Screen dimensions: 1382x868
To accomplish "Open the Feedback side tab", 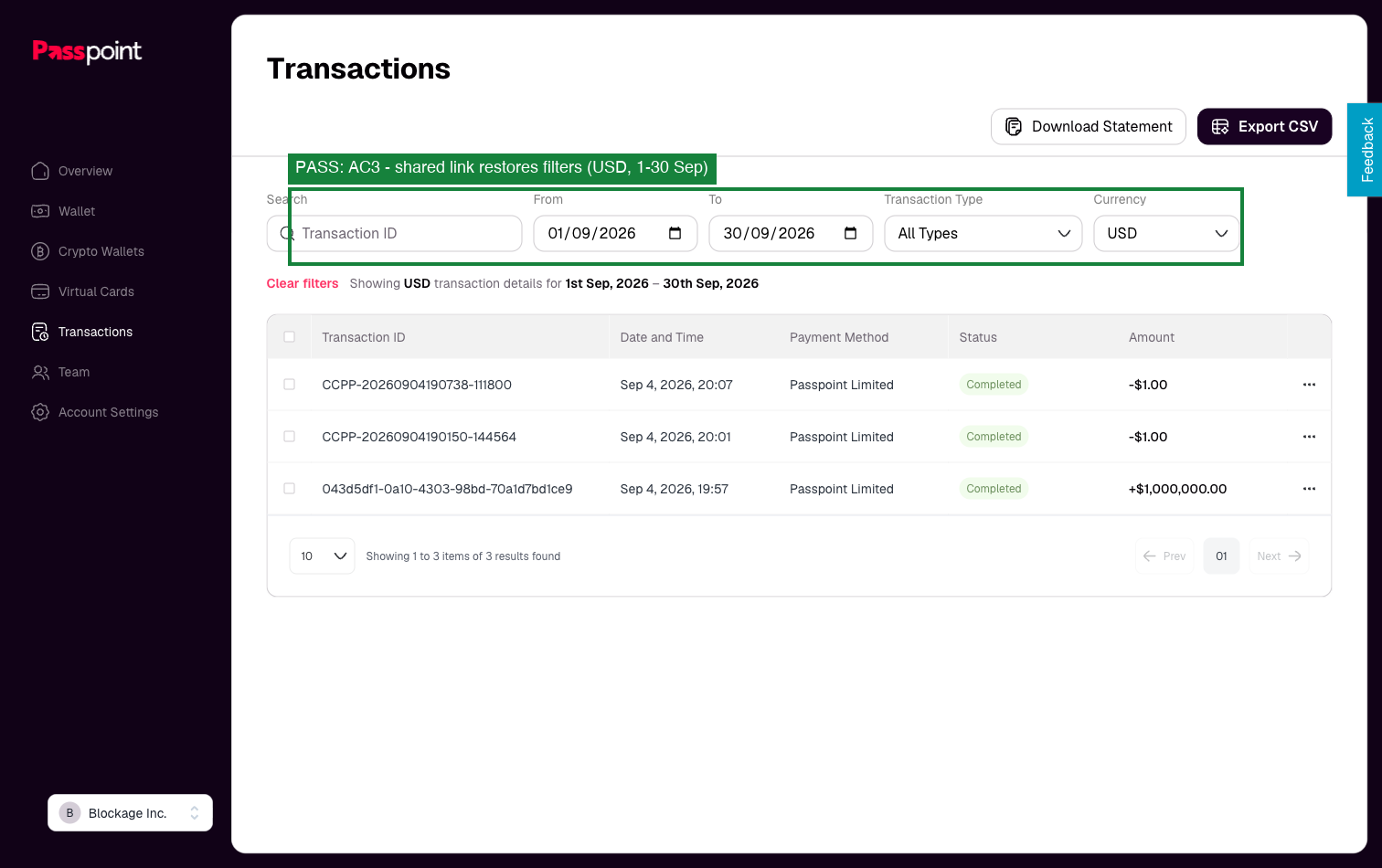I will pos(1365,150).
